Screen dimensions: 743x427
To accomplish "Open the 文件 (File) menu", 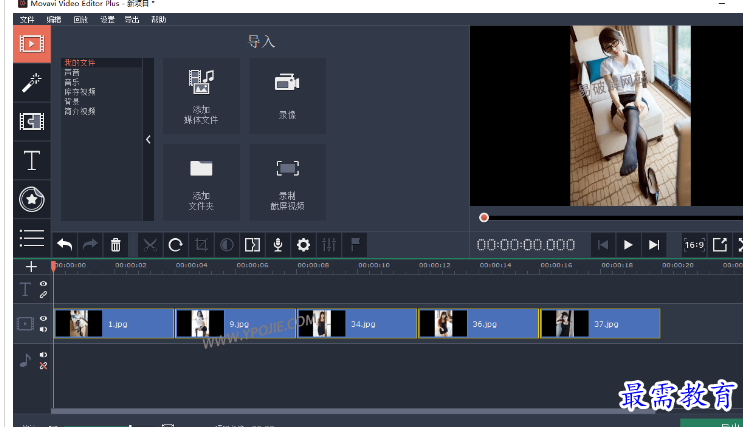I will [27, 19].
